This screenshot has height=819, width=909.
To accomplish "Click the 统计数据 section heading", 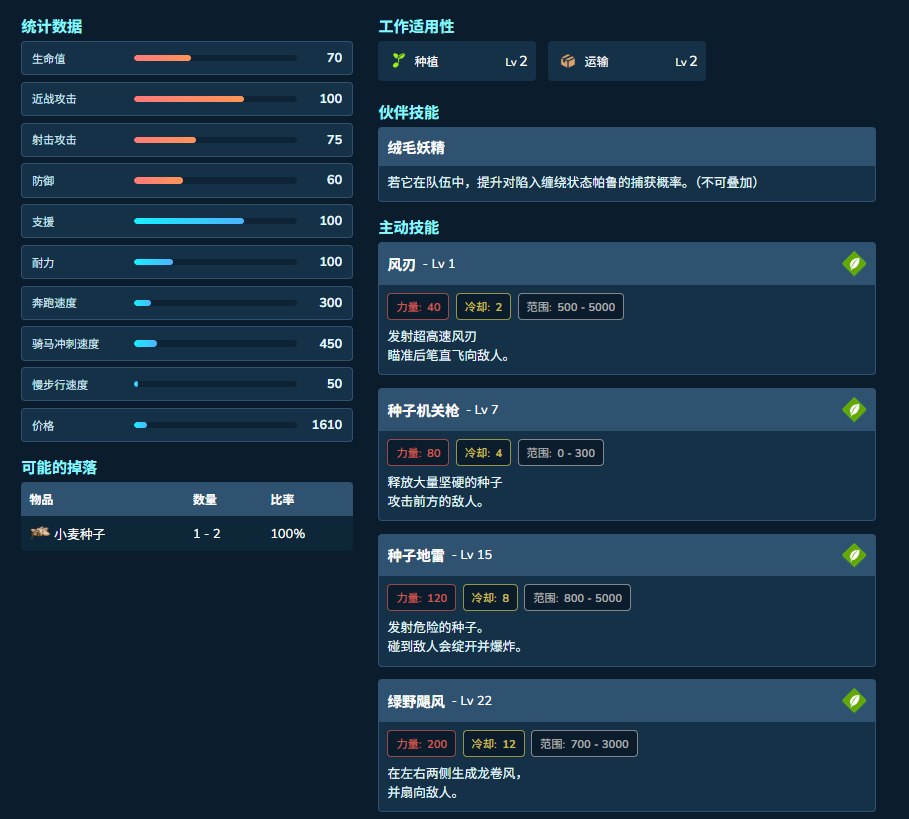I will 52,27.
